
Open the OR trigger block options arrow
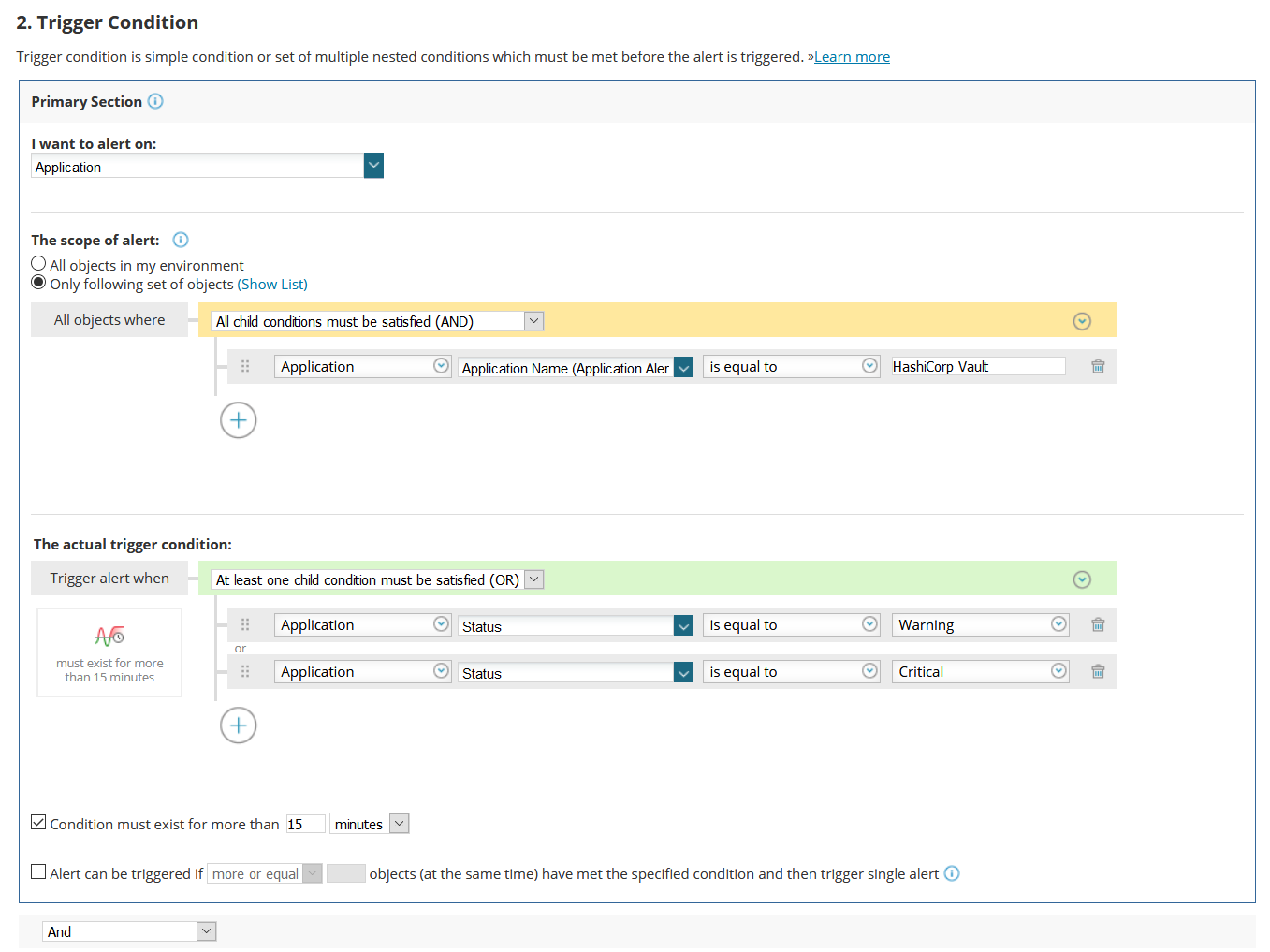(1082, 579)
